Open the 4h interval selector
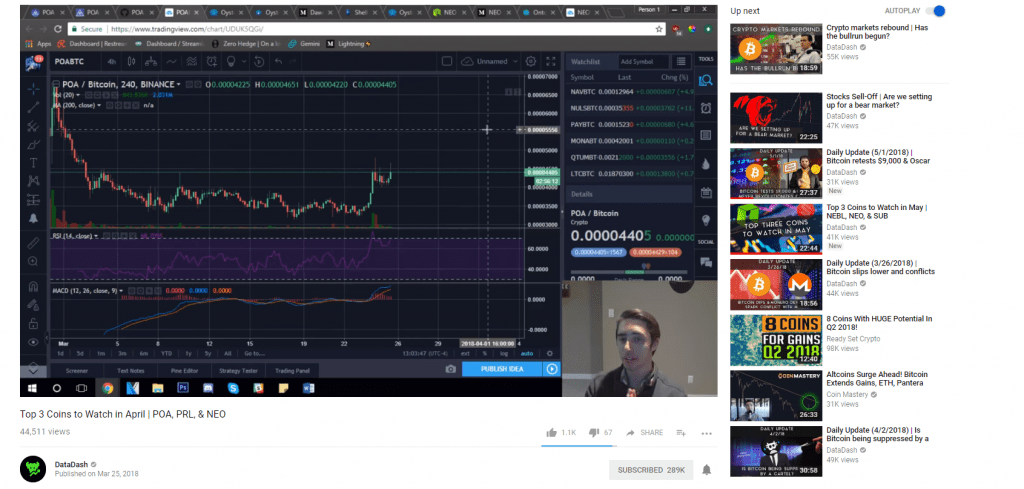Screen dimensions: 1024x489 click(x=112, y=61)
